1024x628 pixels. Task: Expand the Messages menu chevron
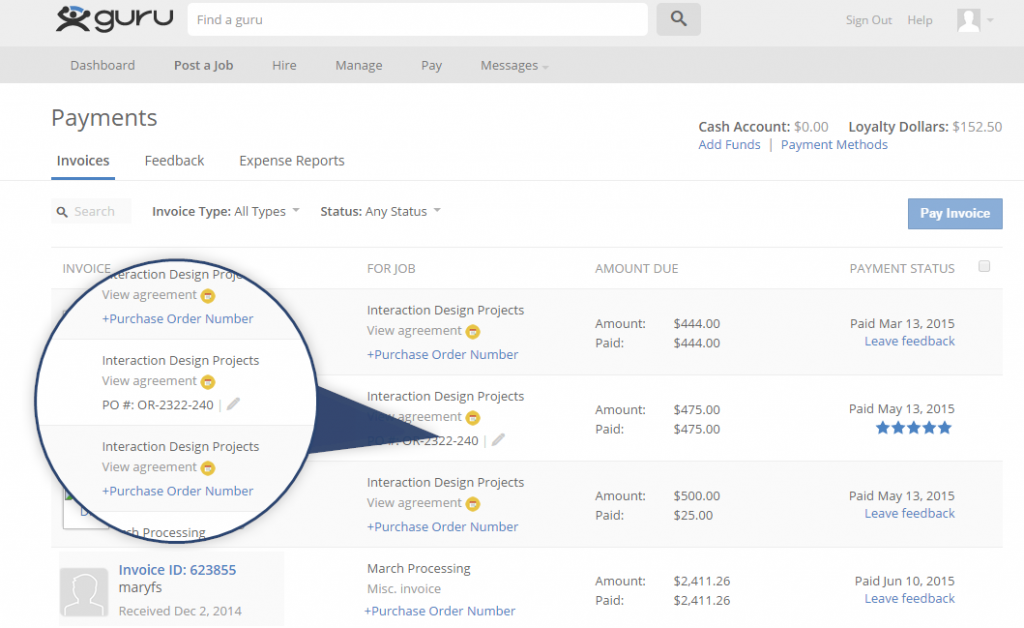click(x=544, y=66)
